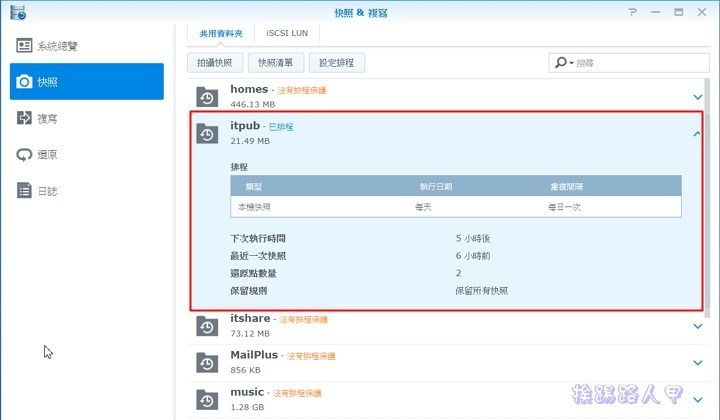Viewport: 720px width, 420px height.
Task: Click the 21.49 MB size text
Action: tap(250, 141)
